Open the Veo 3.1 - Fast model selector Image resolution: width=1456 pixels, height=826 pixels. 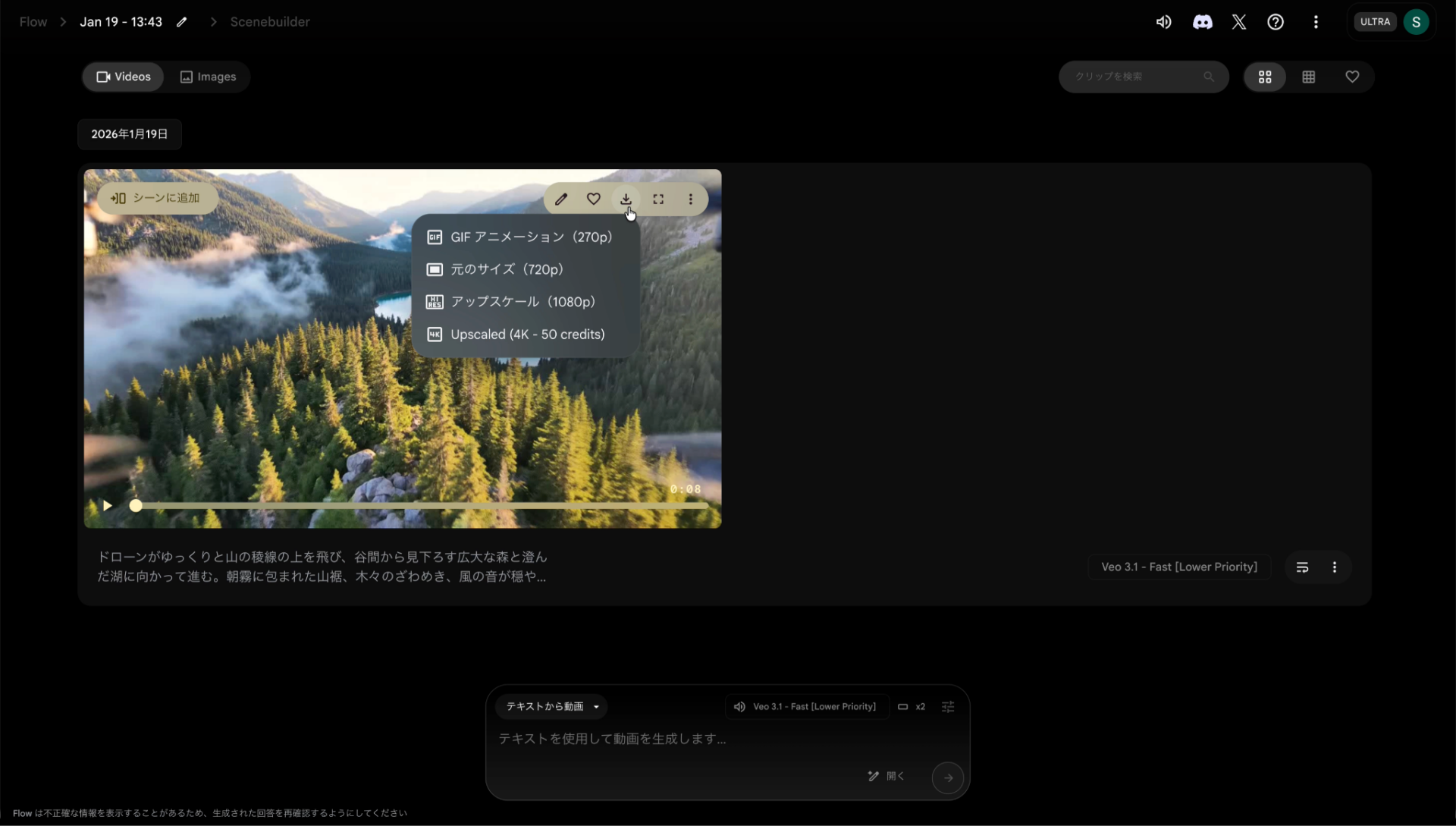[806, 706]
